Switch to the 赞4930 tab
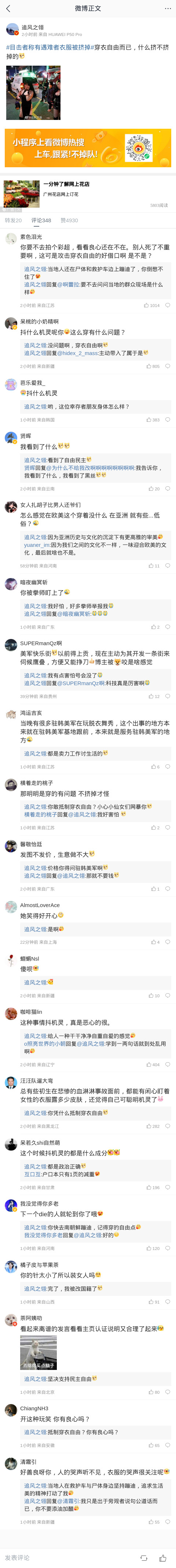Image resolution: width=176 pixels, height=1568 pixels. pyautogui.click(x=69, y=220)
